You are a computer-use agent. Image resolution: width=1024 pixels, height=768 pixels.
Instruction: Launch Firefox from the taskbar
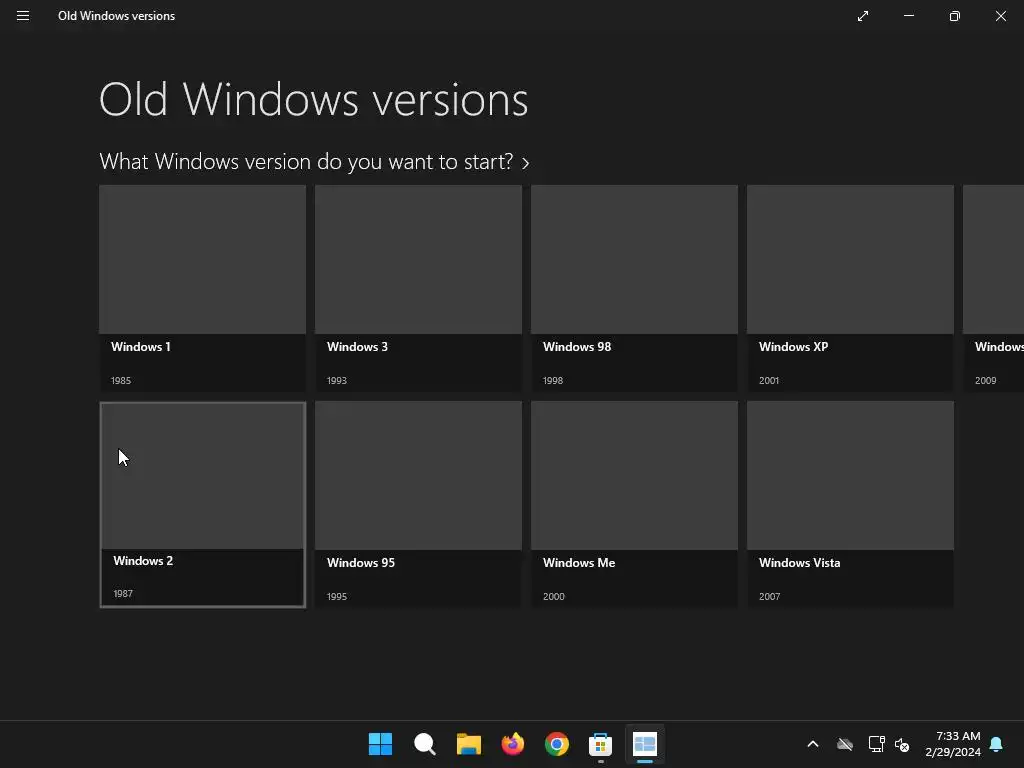click(513, 744)
